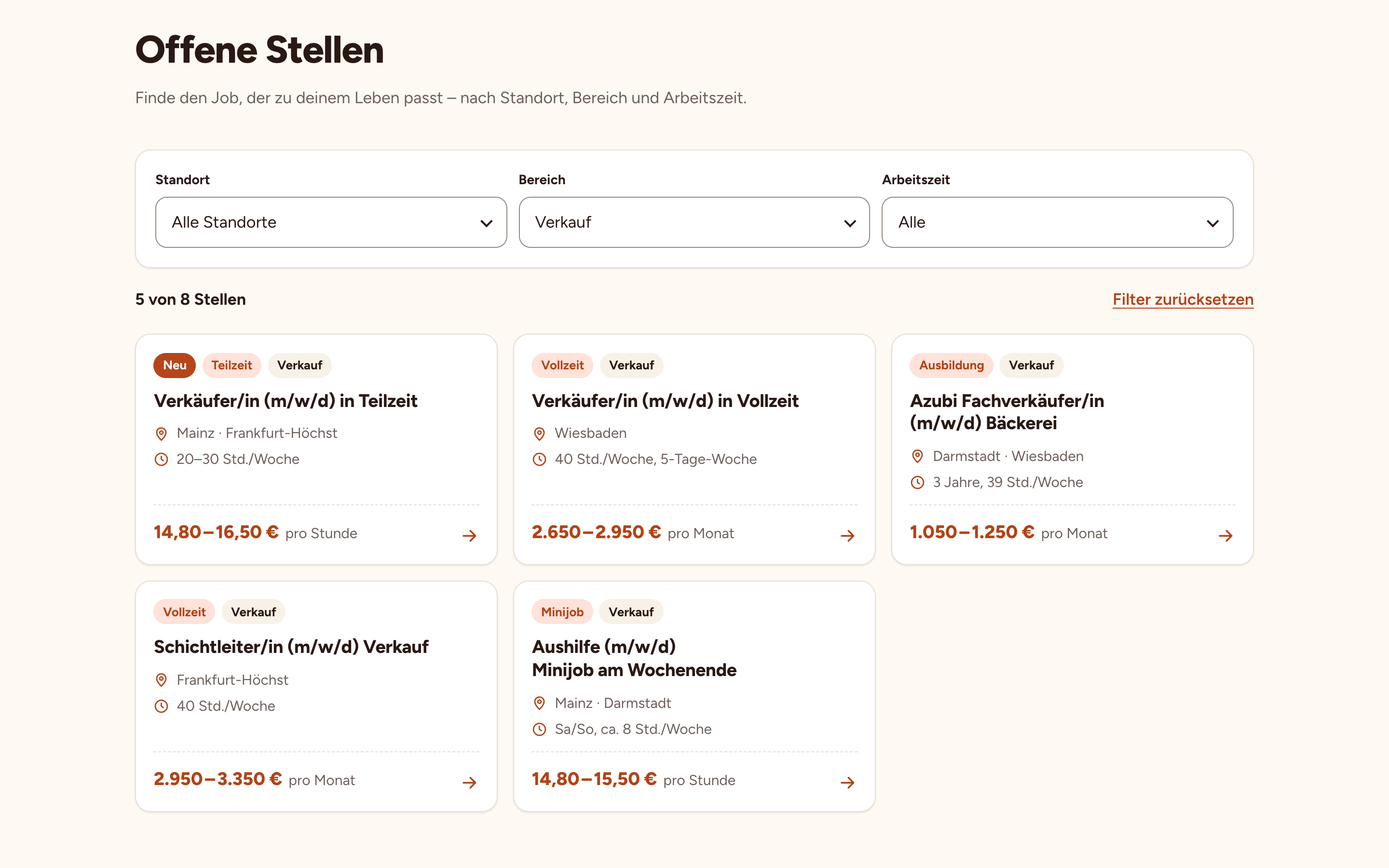Image resolution: width=1389 pixels, height=868 pixels.
Task: Open the Arbeitszeit dropdown
Action: [x=1057, y=222]
